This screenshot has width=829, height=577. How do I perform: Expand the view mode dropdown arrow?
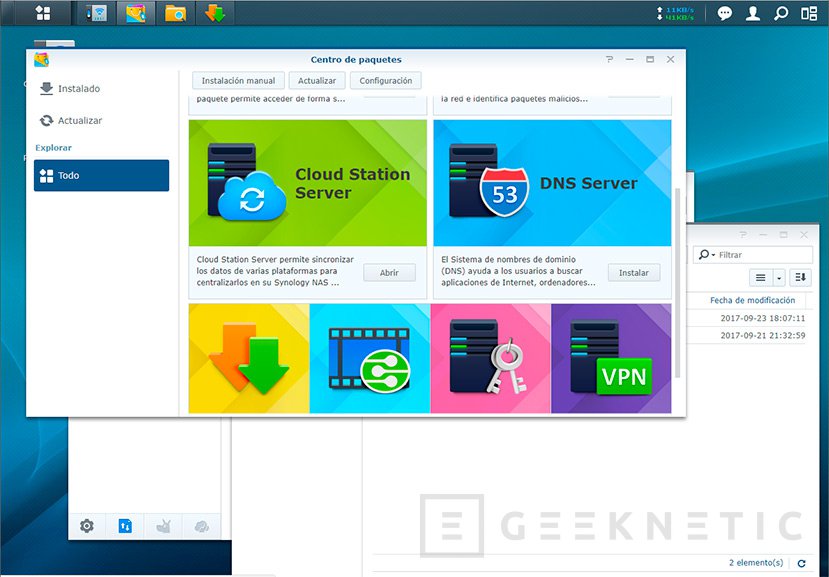point(779,278)
